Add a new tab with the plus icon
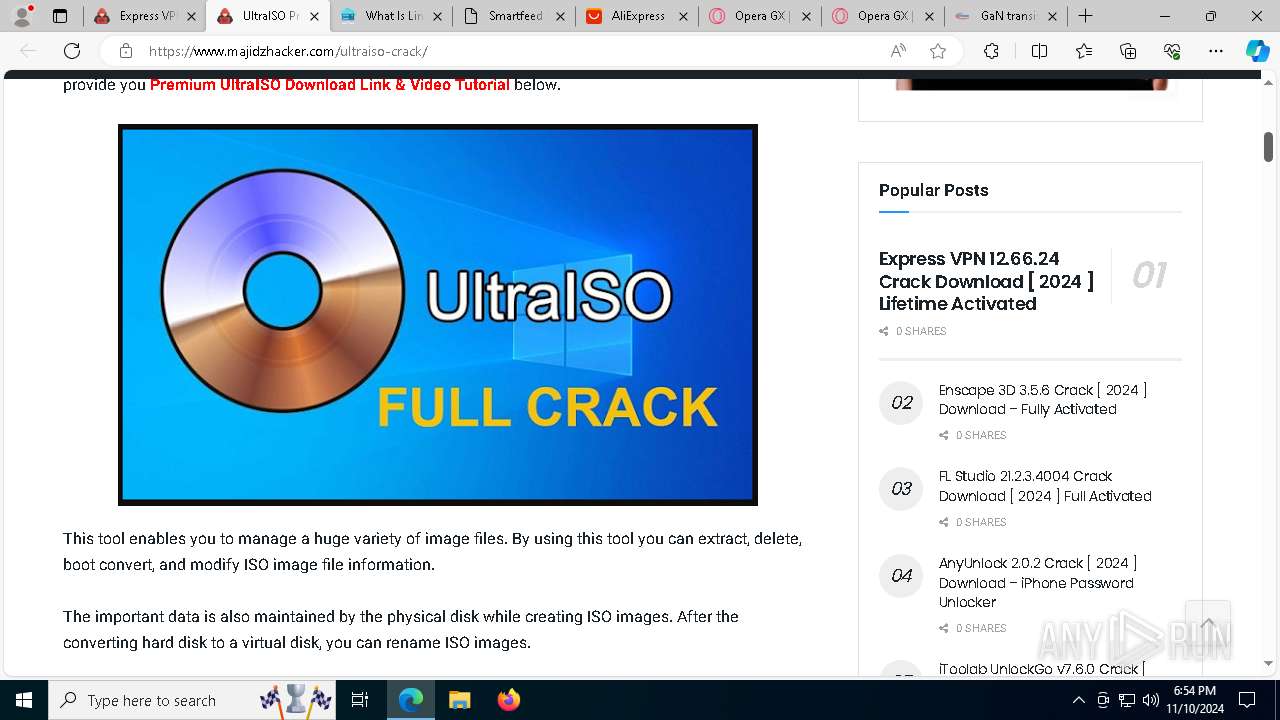Image resolution: width=1280 pixels, height=720 pixels. [x=1085, y=16]
